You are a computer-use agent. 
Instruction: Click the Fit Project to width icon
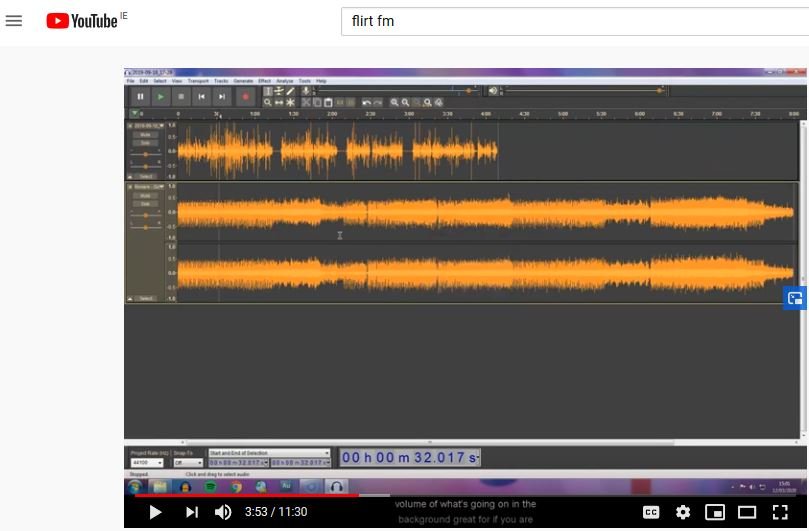pos(428,103)
